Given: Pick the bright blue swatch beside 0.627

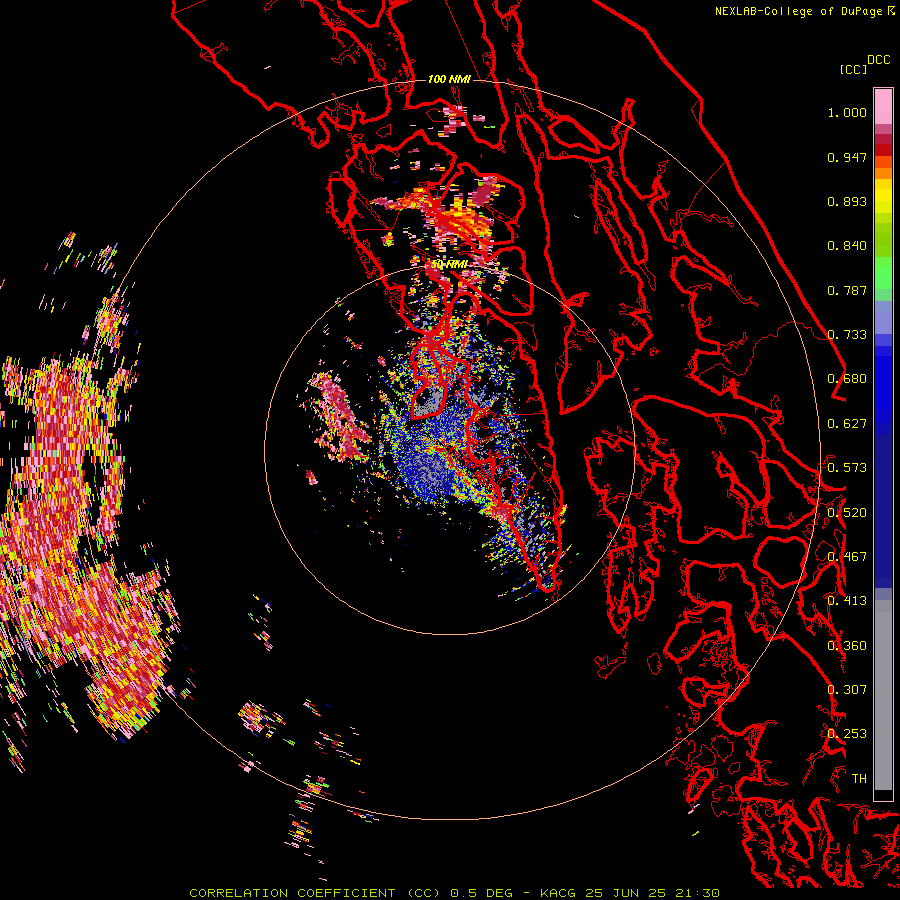Looking at the screenshot, I should click(x=883, y=390).
